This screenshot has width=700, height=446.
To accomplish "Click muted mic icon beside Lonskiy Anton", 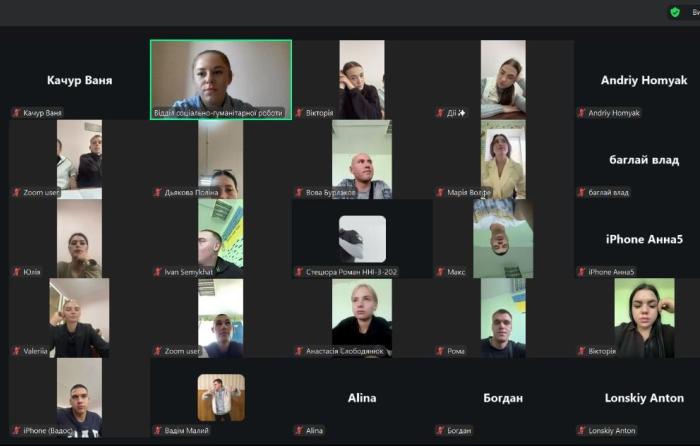I will coord(582,430).
